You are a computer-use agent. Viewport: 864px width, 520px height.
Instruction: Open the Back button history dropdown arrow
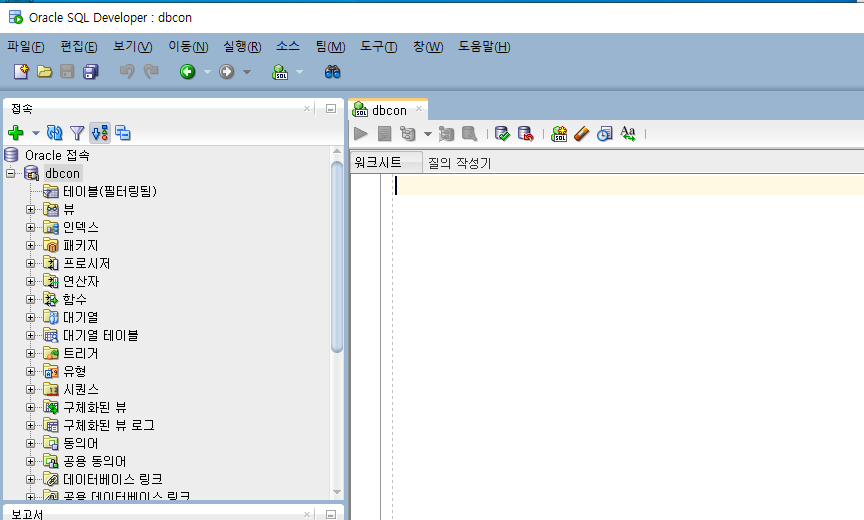[x=207, y=72]
